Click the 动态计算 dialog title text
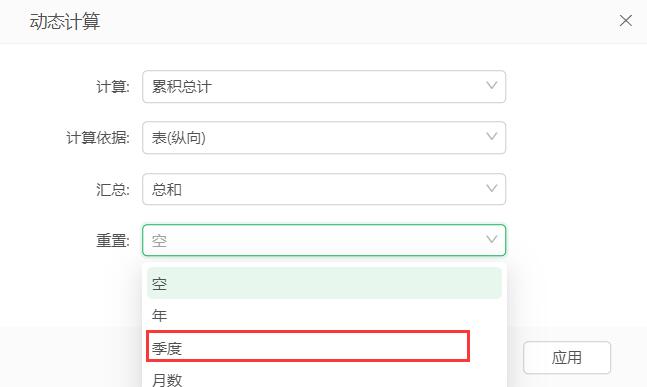Screen dimensions: 647x387 [x=65, y=21]
